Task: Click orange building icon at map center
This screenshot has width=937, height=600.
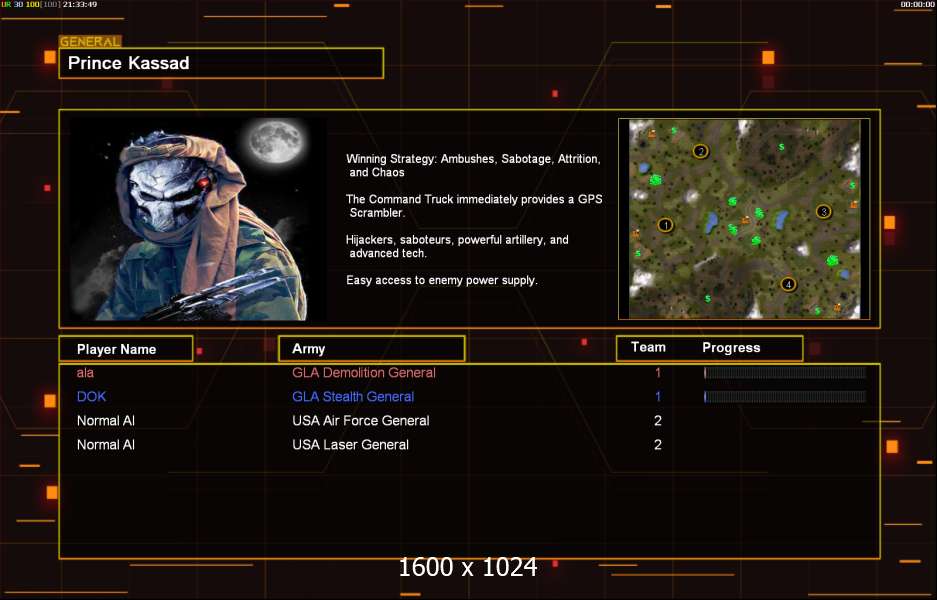Action: click(745, 220)
